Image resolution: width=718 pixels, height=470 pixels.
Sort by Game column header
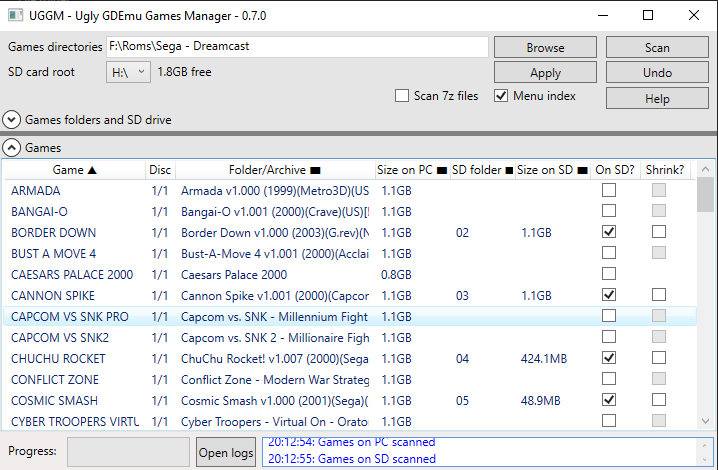coord(75,170)
